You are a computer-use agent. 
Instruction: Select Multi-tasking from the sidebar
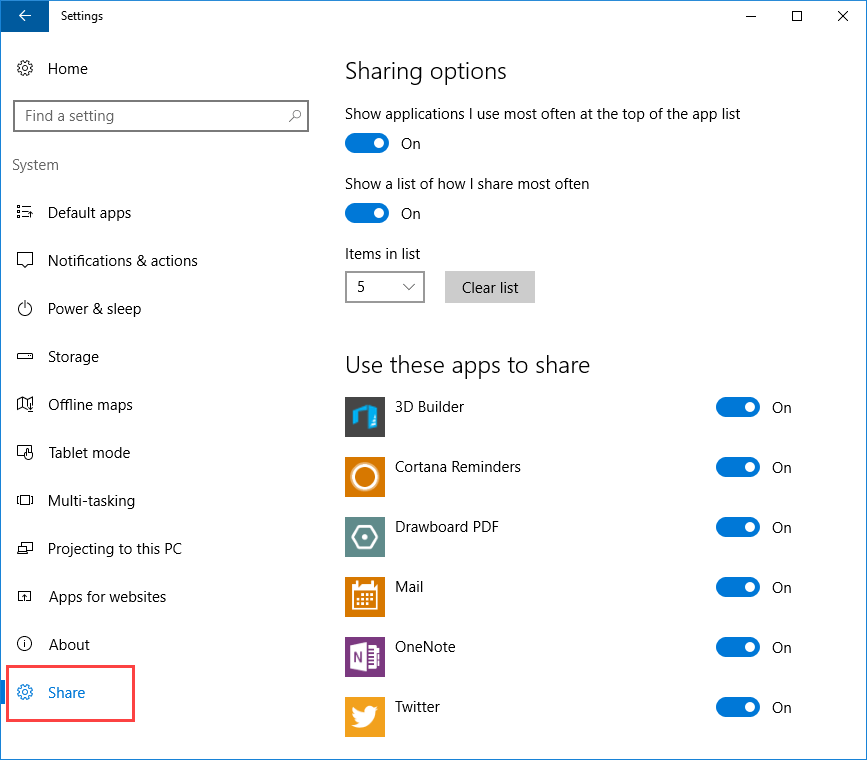click(x=25, y=500)
